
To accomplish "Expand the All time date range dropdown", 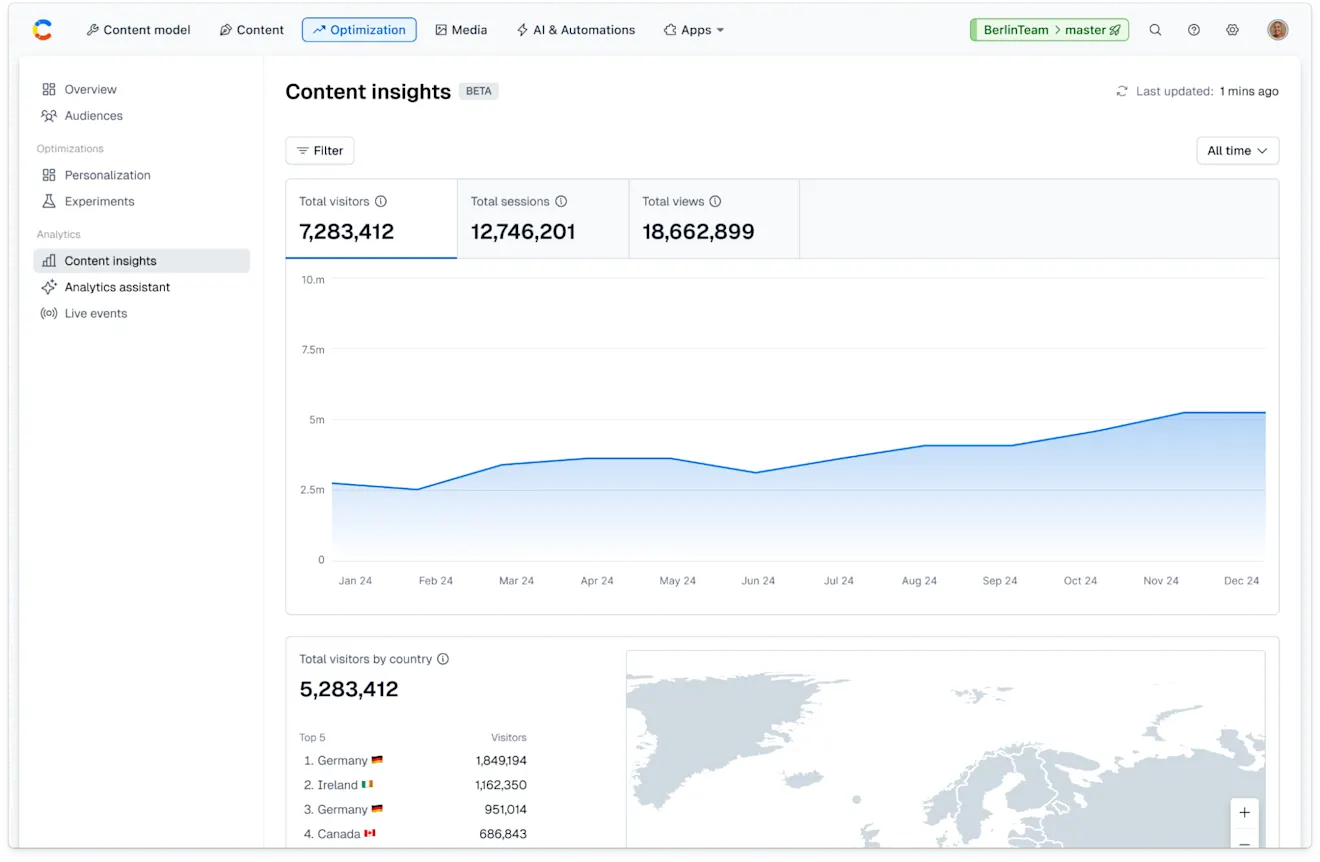I will tap(1237, 151).
